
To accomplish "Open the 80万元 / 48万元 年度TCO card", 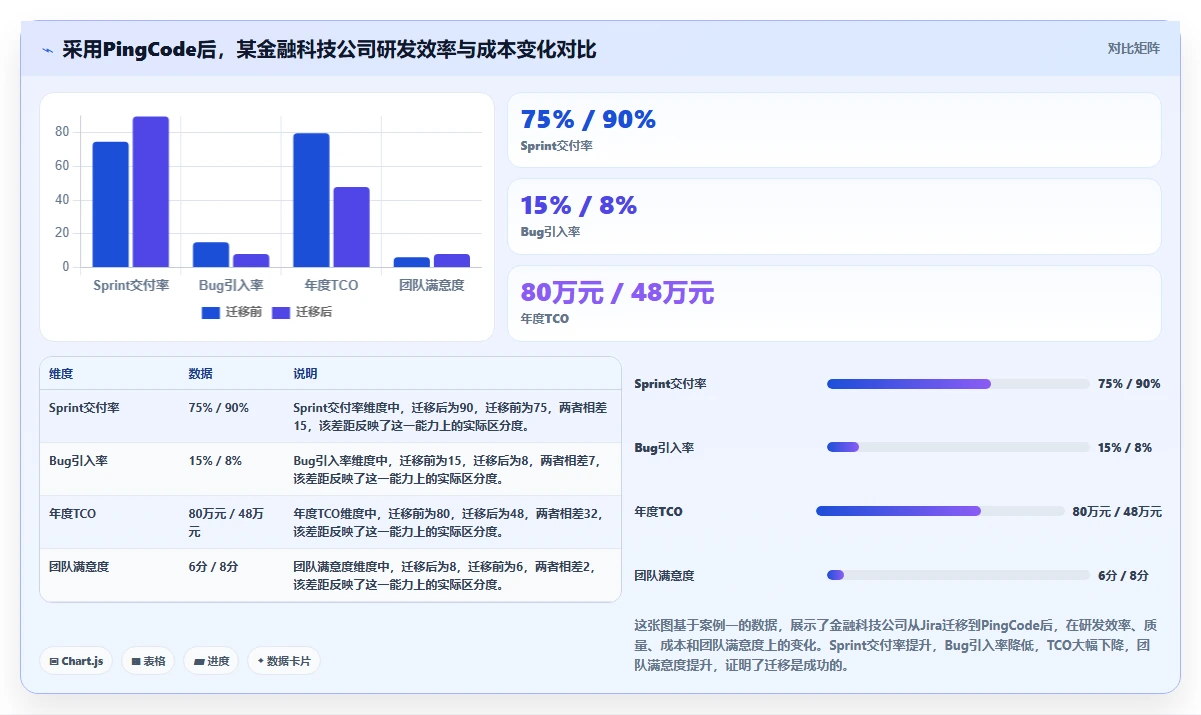I will (834, 303).
